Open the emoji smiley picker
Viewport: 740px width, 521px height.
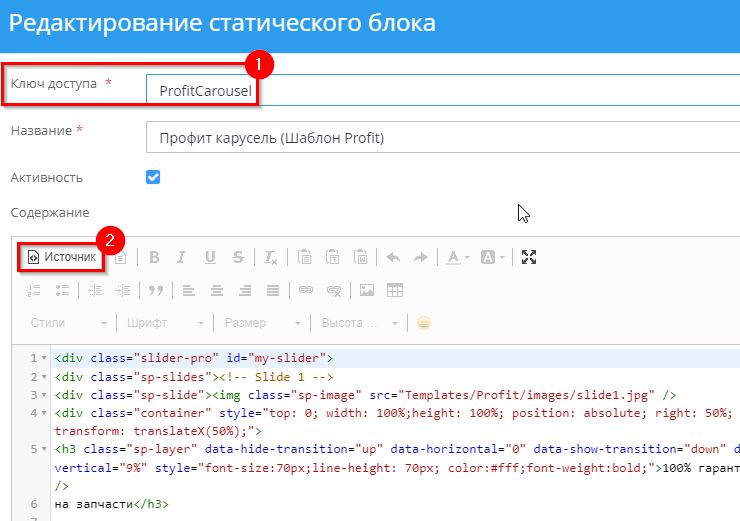[x=424, y=323]
